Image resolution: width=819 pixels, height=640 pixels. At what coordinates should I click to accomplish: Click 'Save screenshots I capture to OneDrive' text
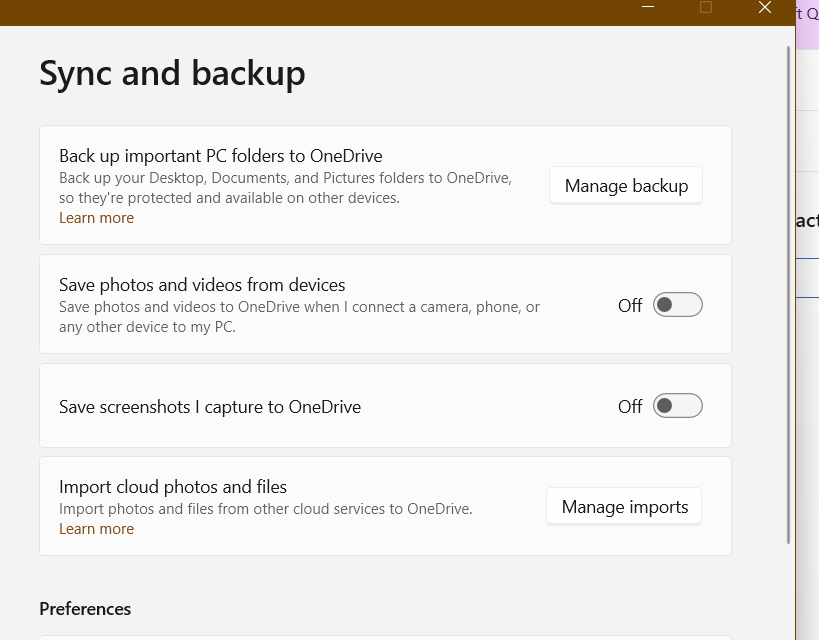210,406
